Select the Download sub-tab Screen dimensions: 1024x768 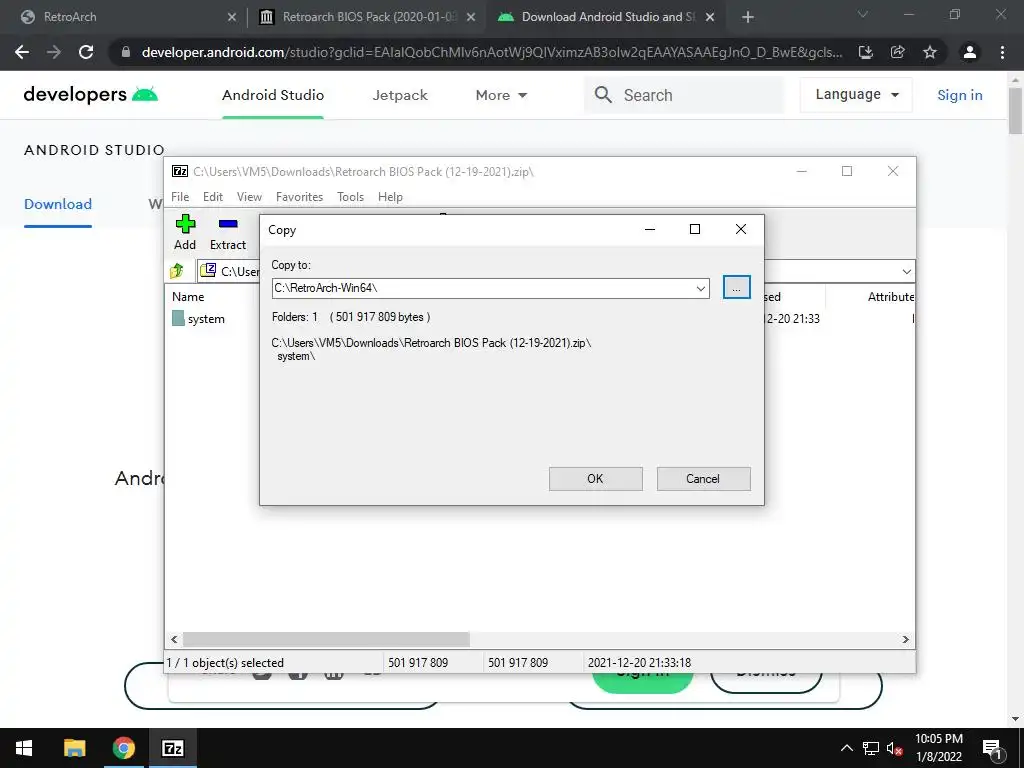click(x=58, y=204)
